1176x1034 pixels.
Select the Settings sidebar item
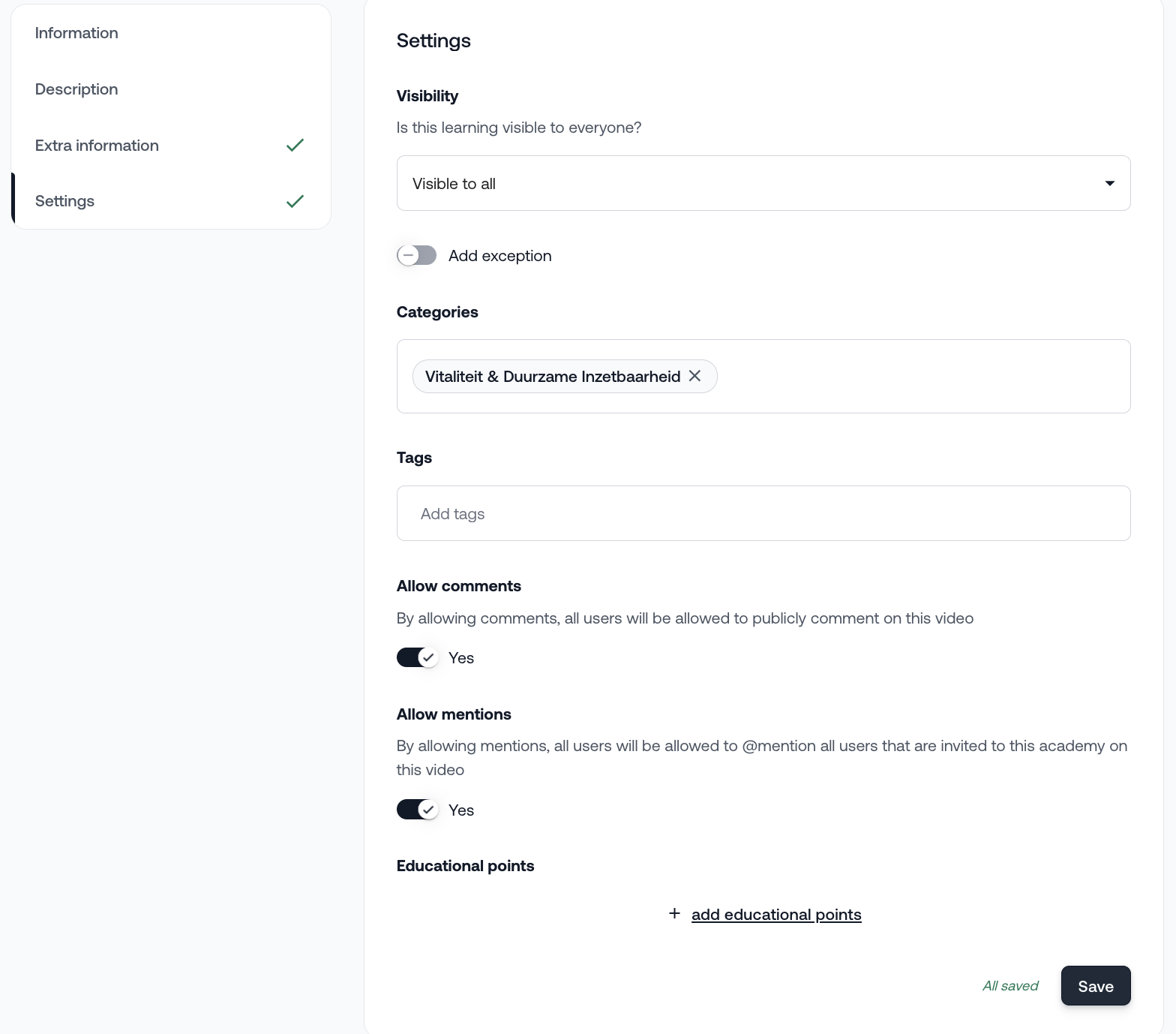pyautogui.click(x=65, y=201)
